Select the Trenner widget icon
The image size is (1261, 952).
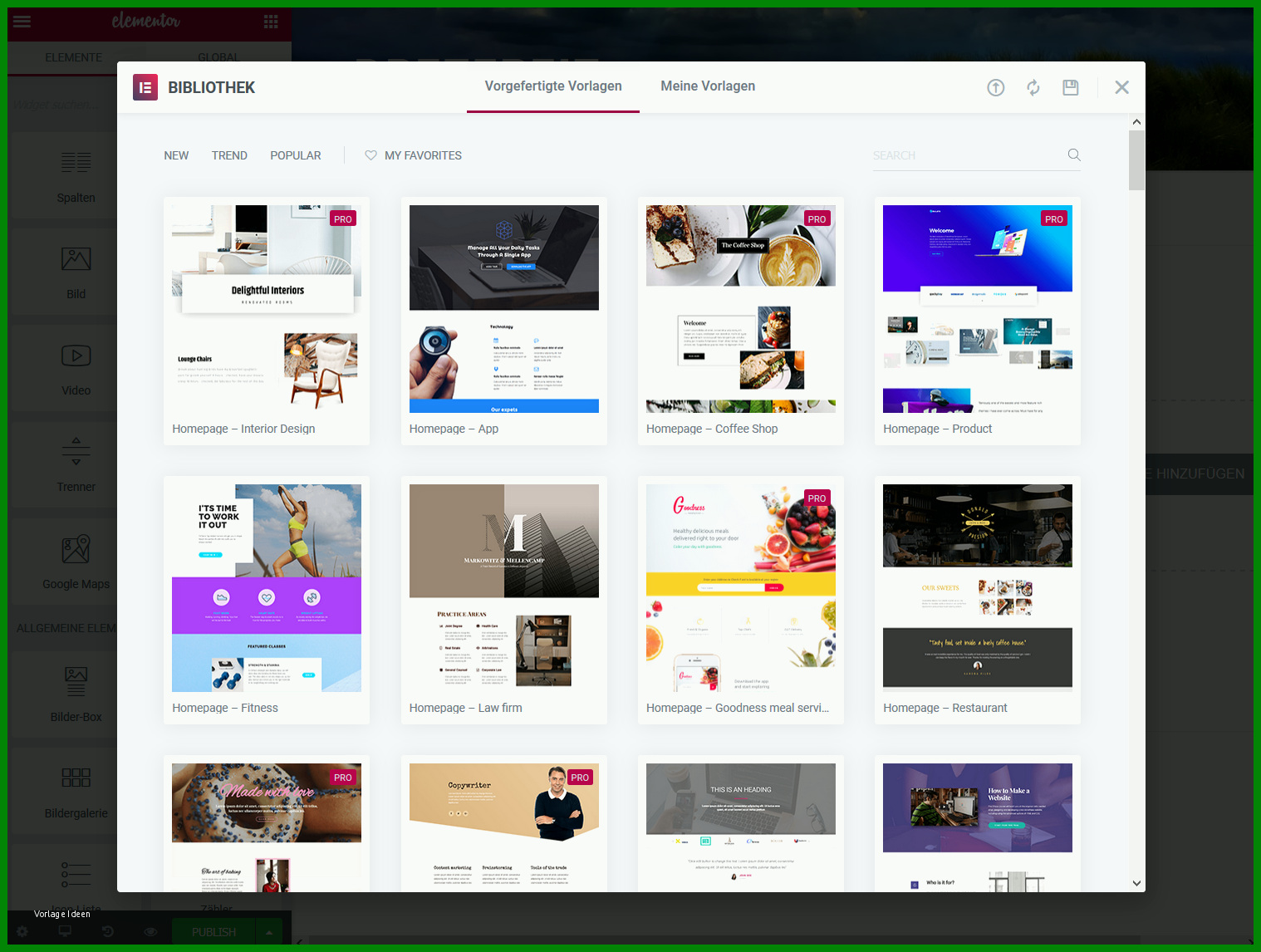76,451
